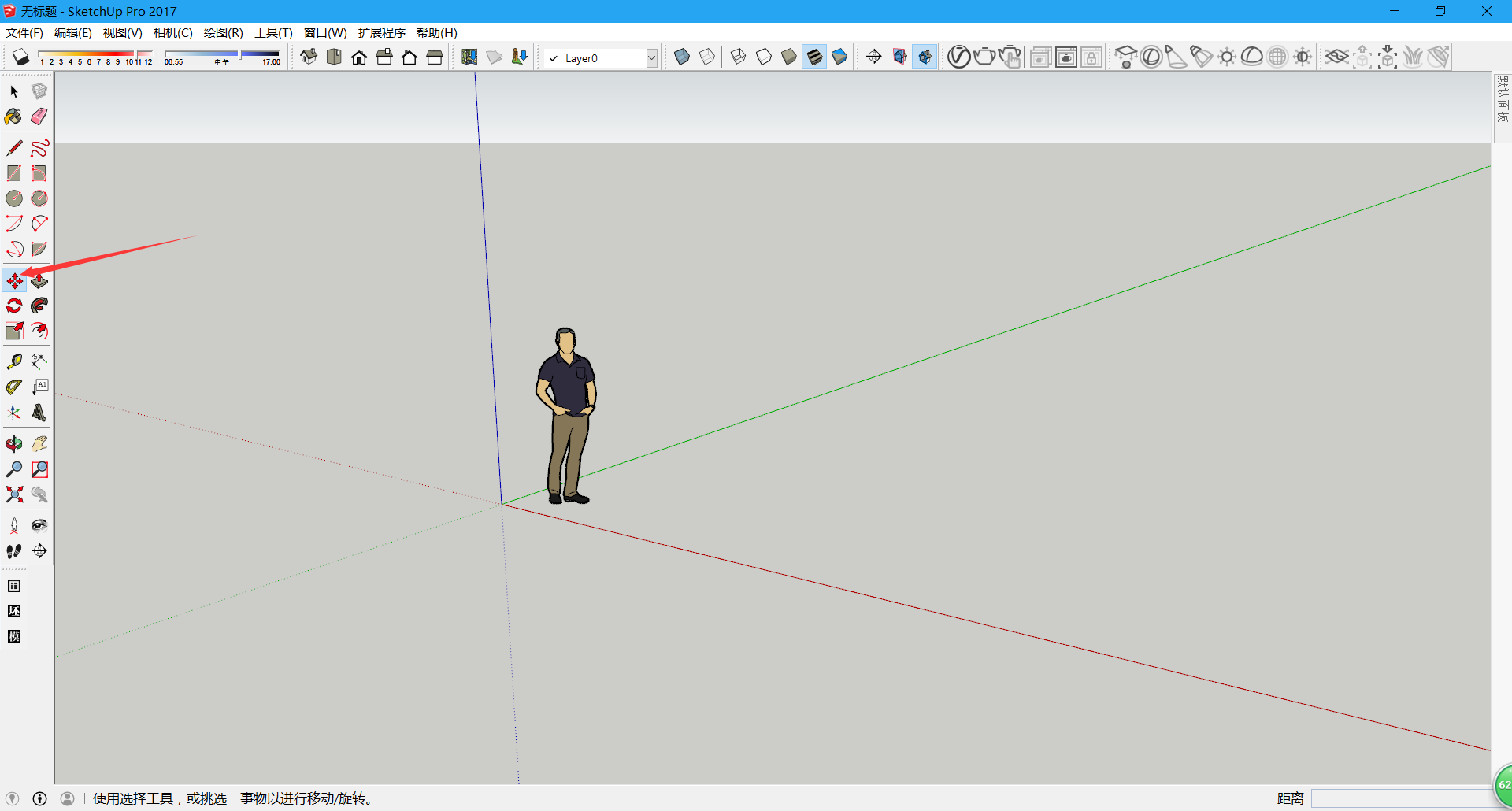Toggle section planes display

coord(899,57)
